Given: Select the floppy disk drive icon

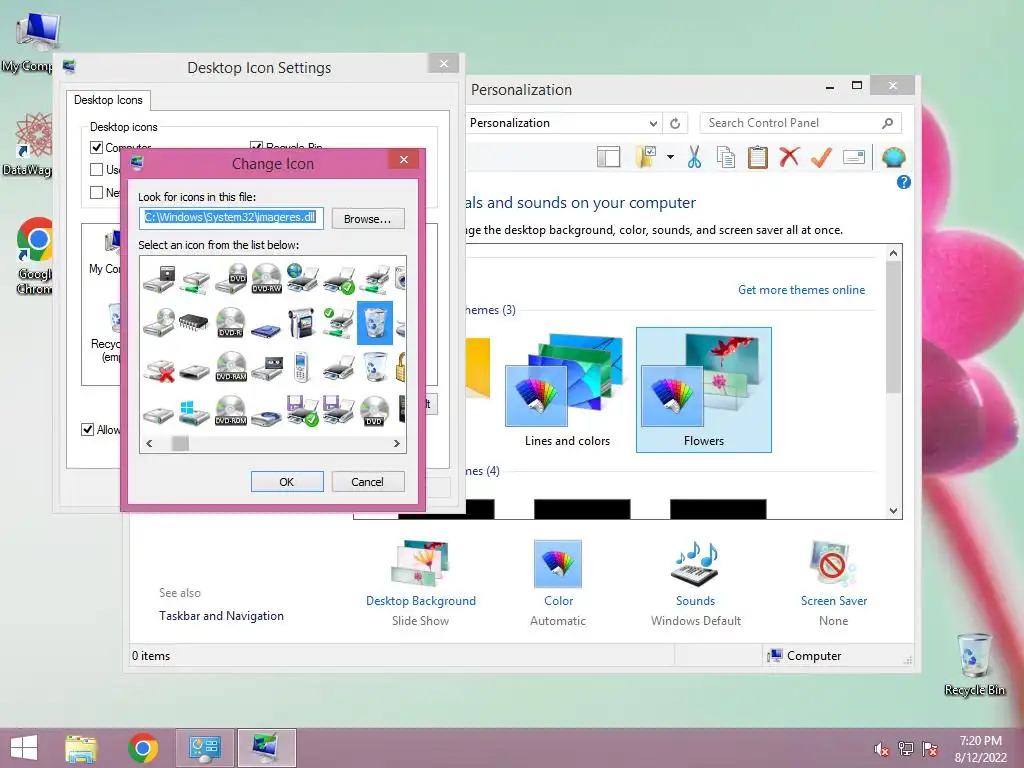Looking at the screenshot, I should [159, 279].
